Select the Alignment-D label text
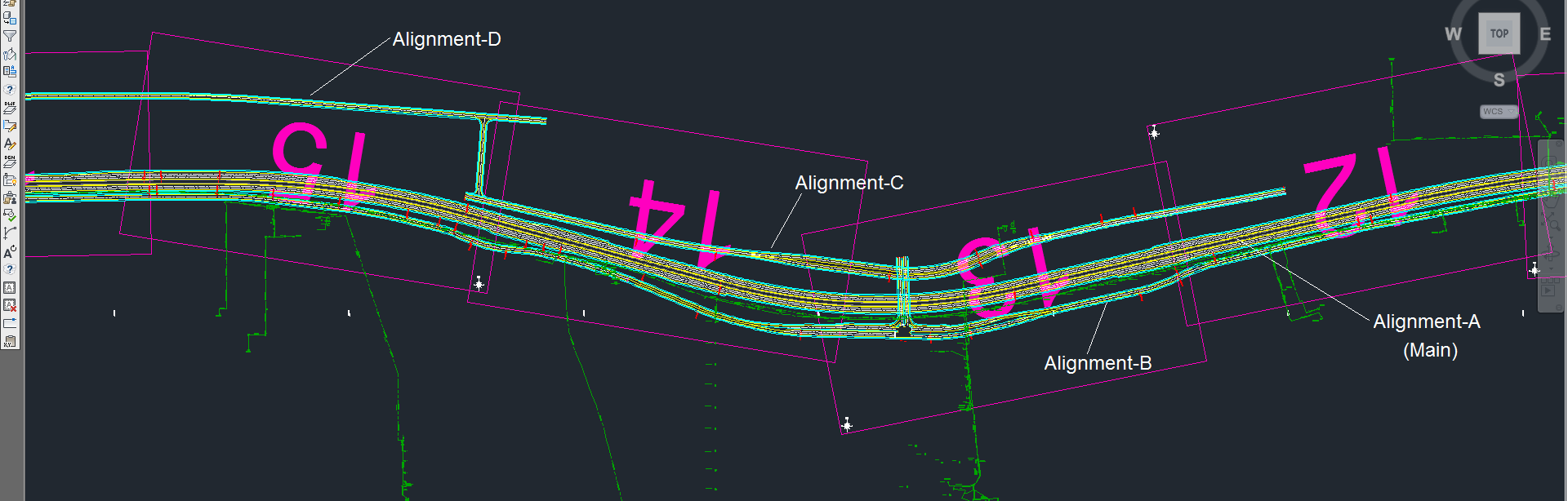This screenshot has width=1568, height=501. click(447, 39)
